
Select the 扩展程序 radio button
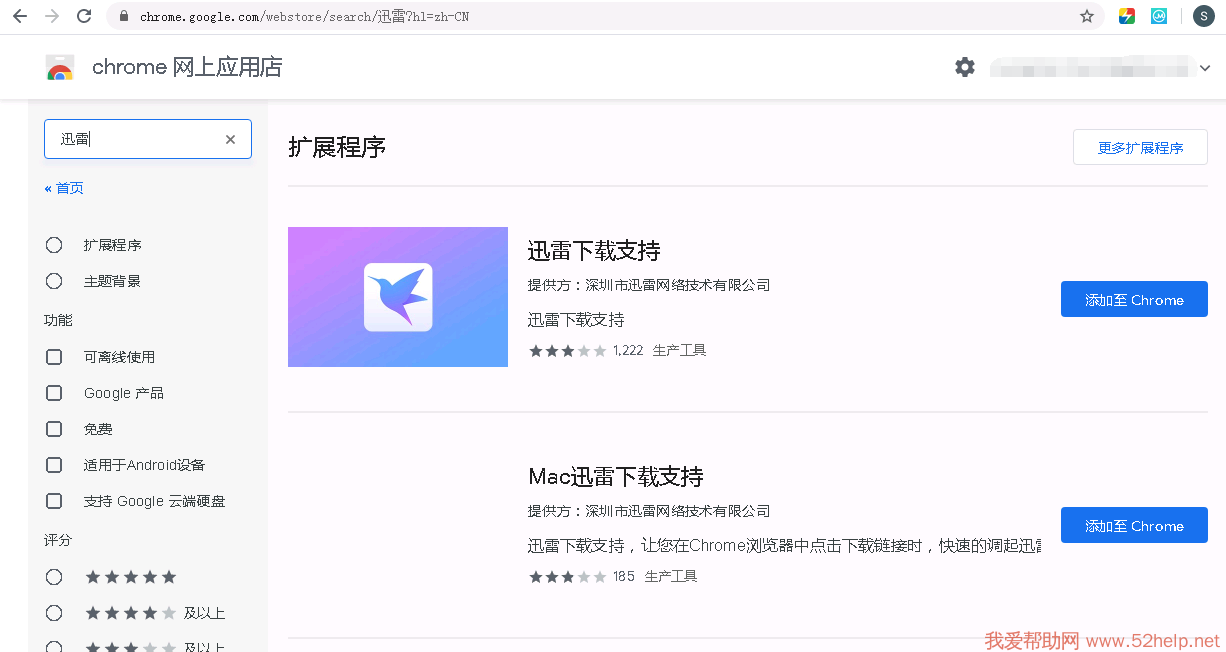coord(54,245)
